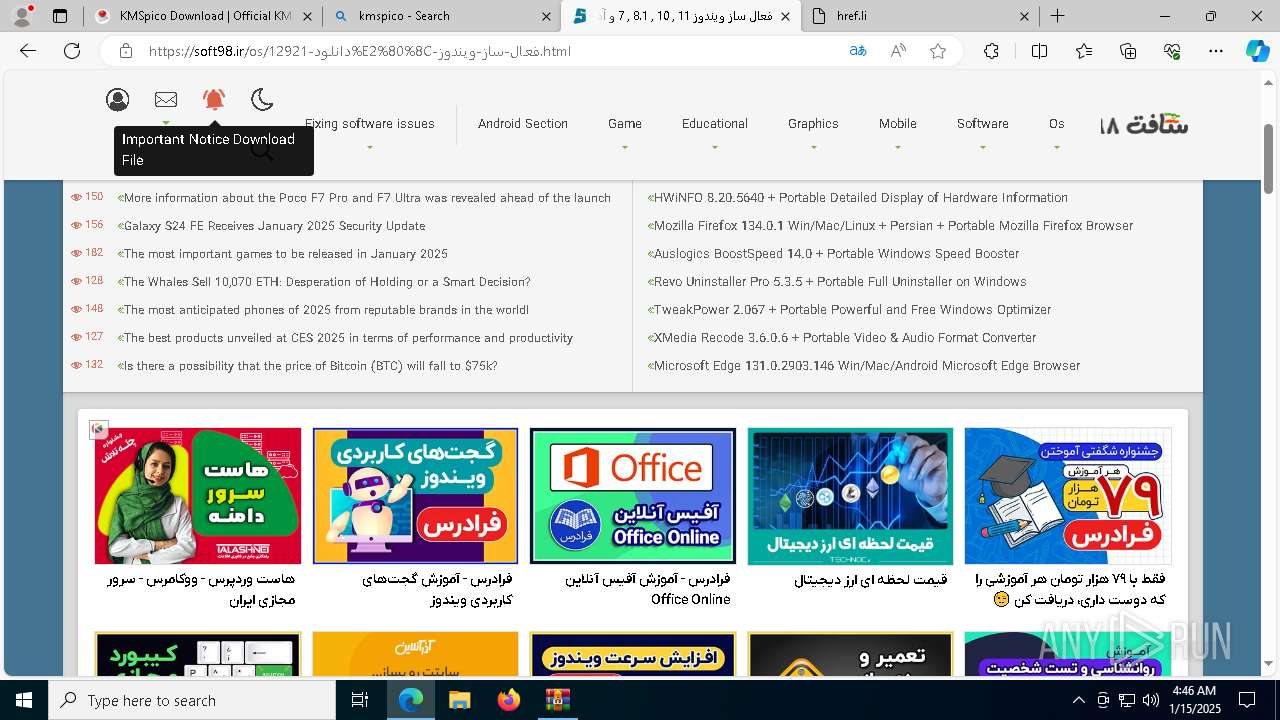Activate the read aloud icon
1280x720 pixels.
point(898,51)
